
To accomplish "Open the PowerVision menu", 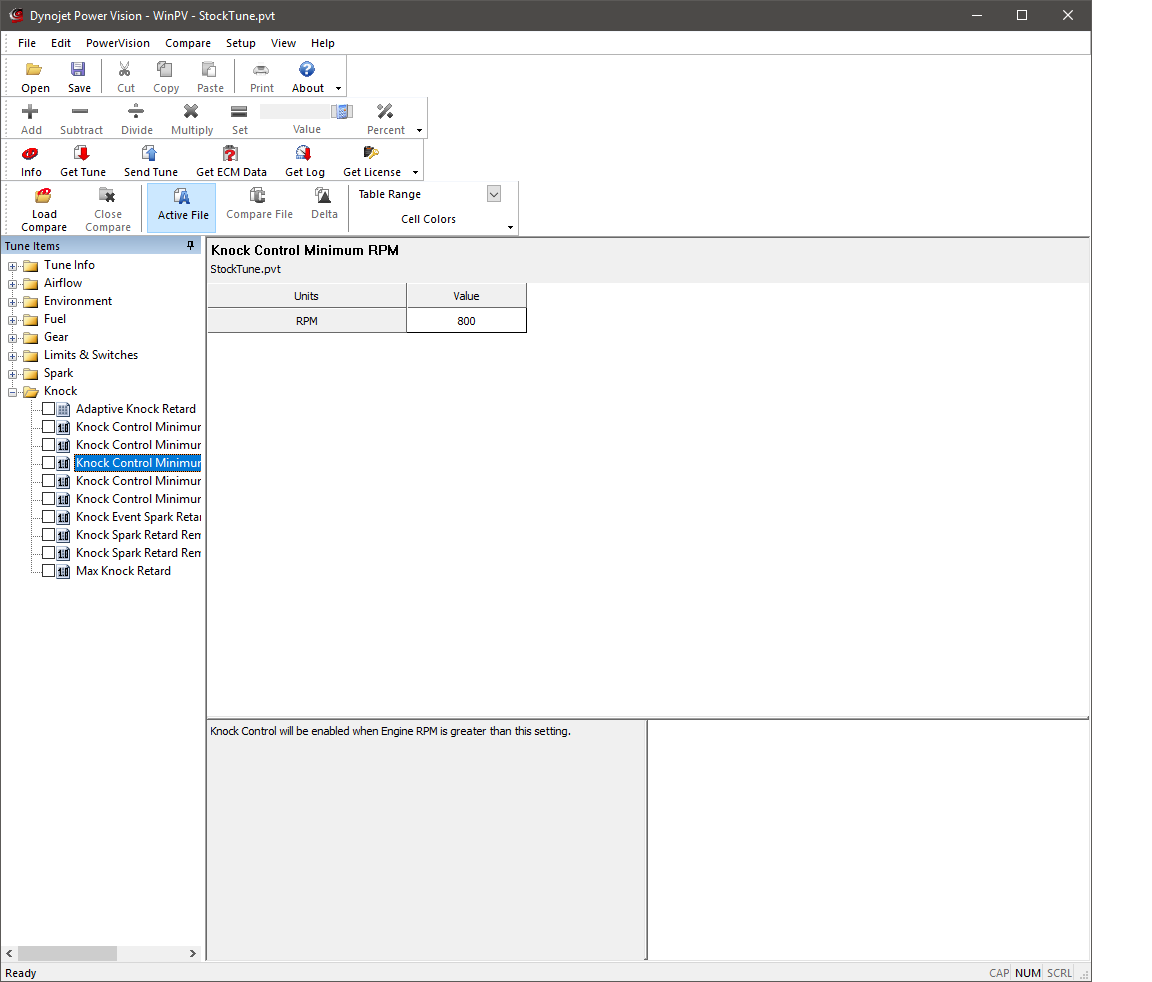I will [x=117, y=43].
